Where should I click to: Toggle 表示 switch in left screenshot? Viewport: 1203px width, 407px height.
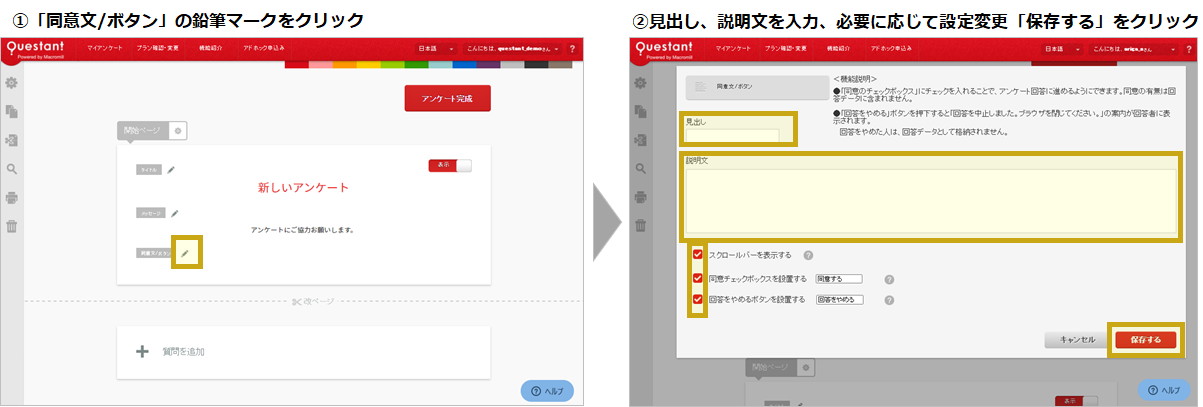pos(450,165)
